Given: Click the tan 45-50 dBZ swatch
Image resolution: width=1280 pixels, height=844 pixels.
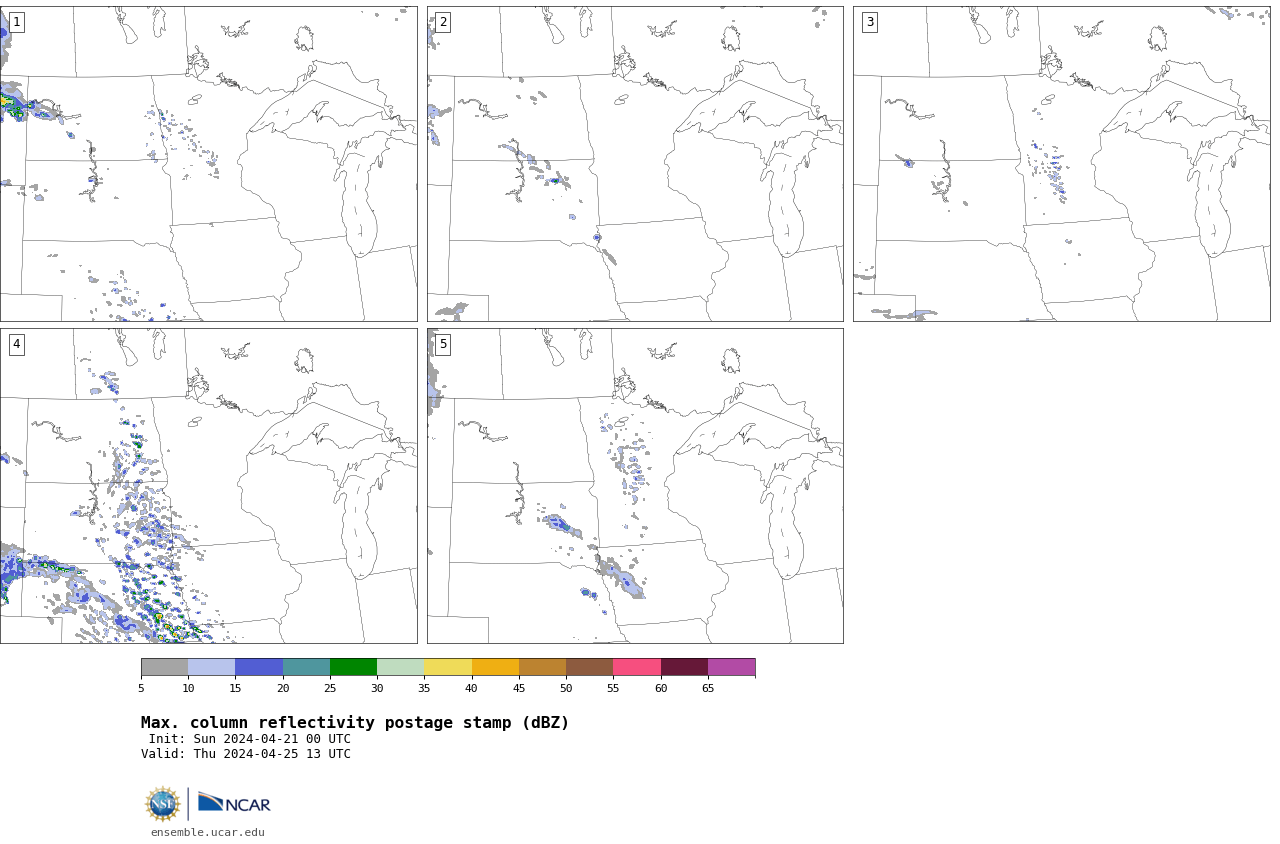Looking at the screenshot, I should pos(542,667).
